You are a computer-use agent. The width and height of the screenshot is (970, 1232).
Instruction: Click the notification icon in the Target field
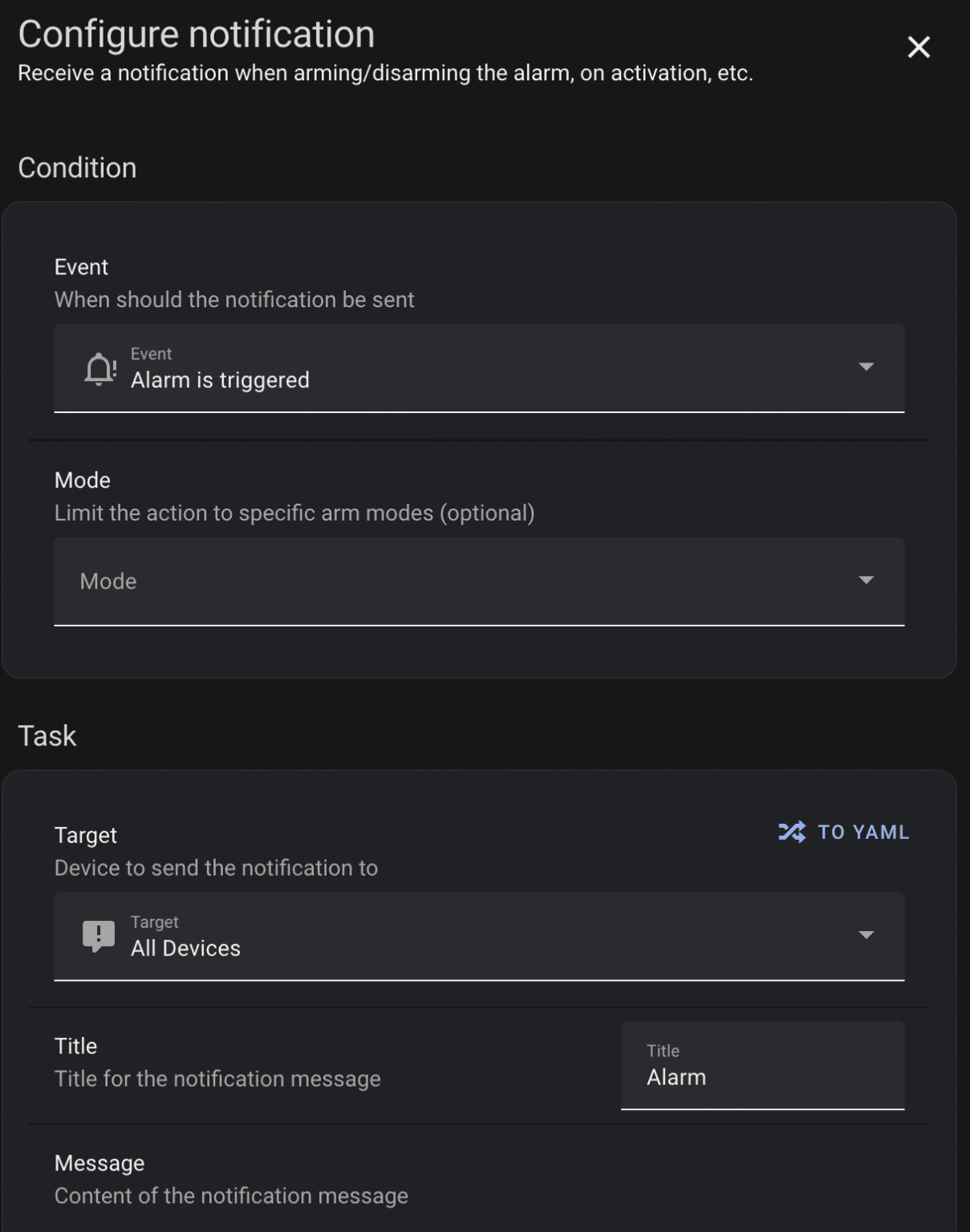[98, 936]
